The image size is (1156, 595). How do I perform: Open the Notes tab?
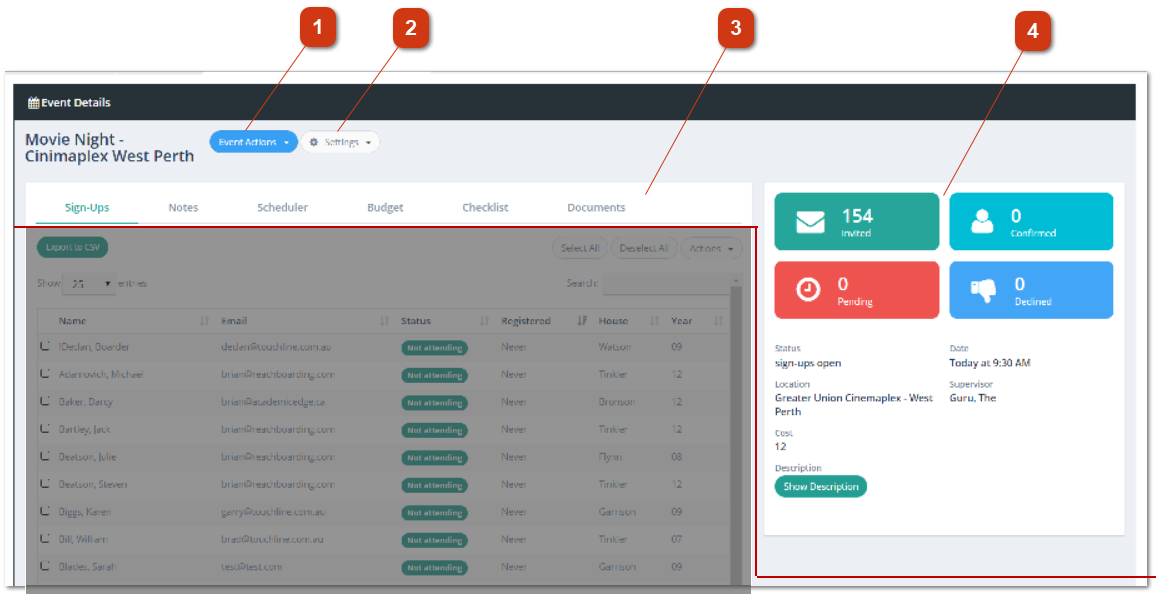coord(183,207)
